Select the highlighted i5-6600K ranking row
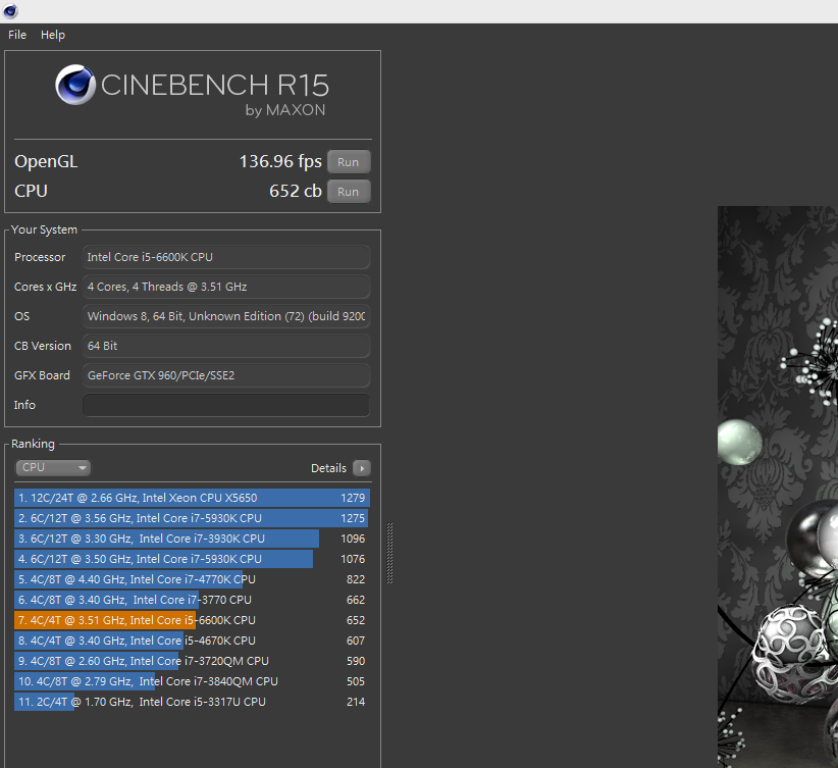 pyautogui.click(x=192, y=620)
